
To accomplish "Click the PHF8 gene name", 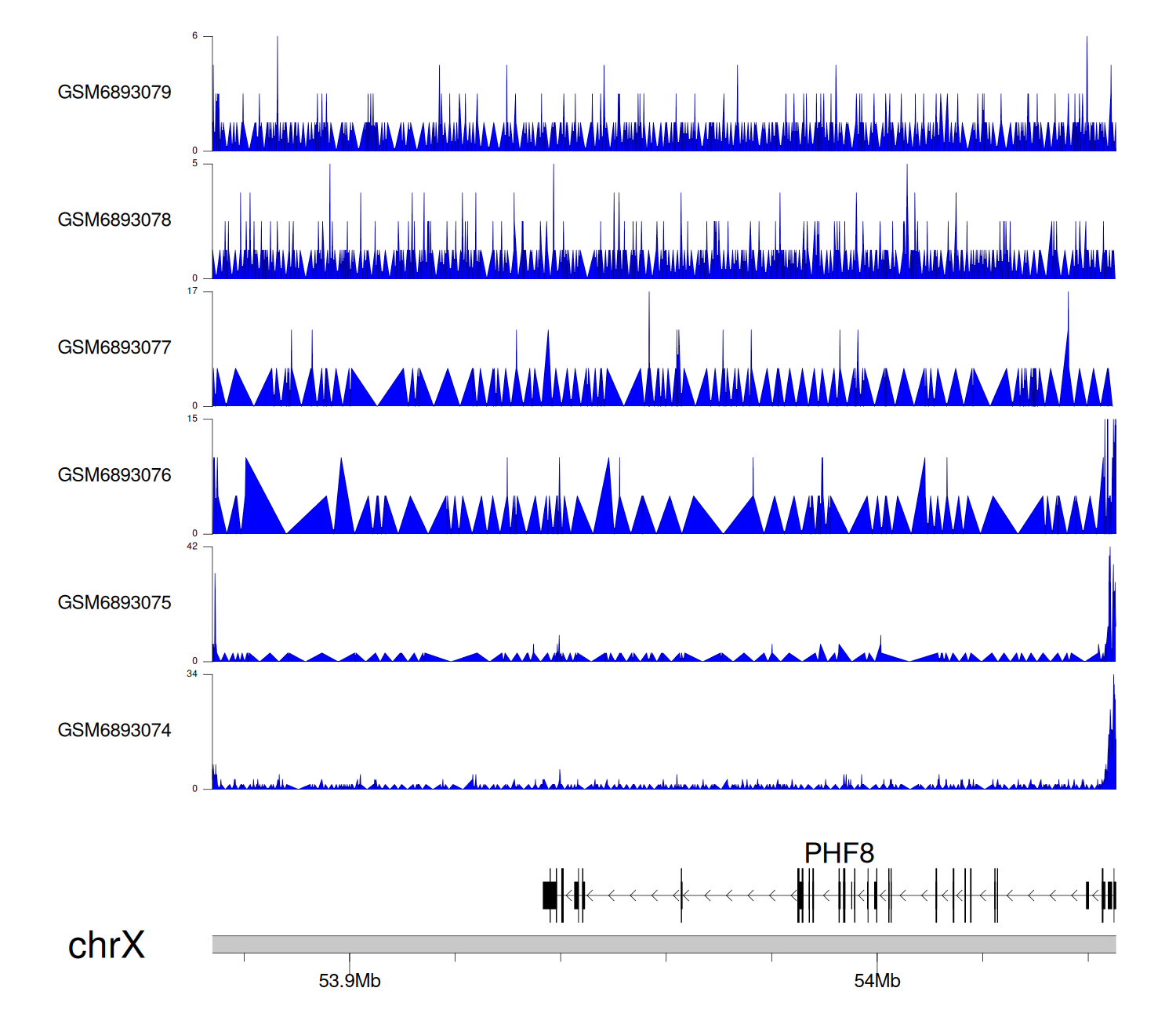I will point(839,853).
